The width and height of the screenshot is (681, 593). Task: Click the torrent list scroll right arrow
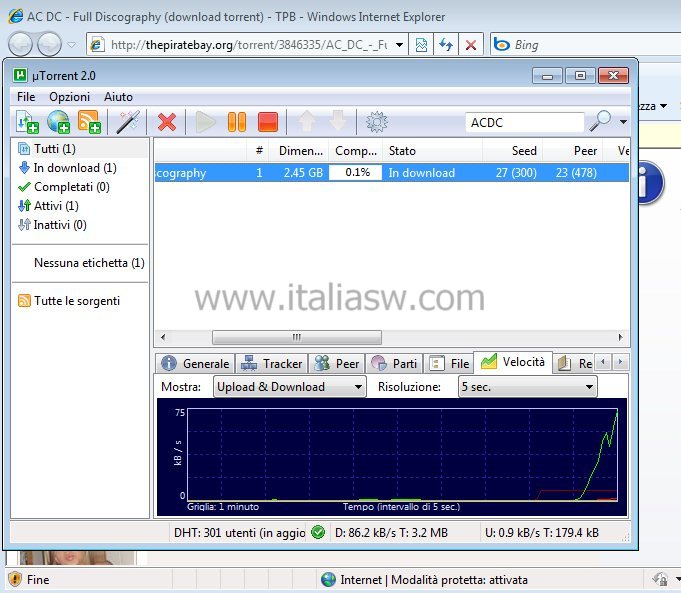(x=620, y=337)
